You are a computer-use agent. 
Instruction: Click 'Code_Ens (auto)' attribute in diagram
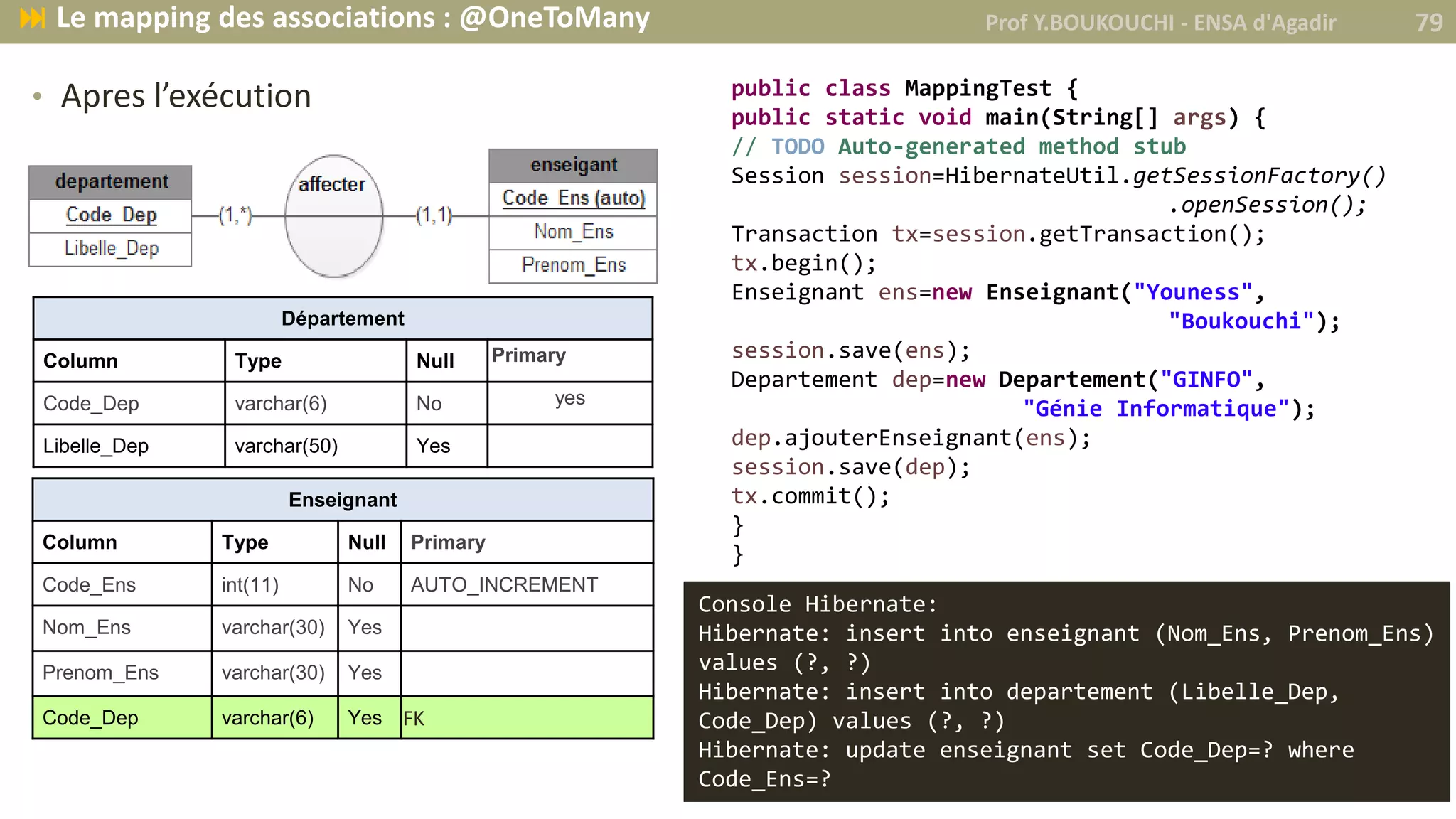[x=573, y=198]
